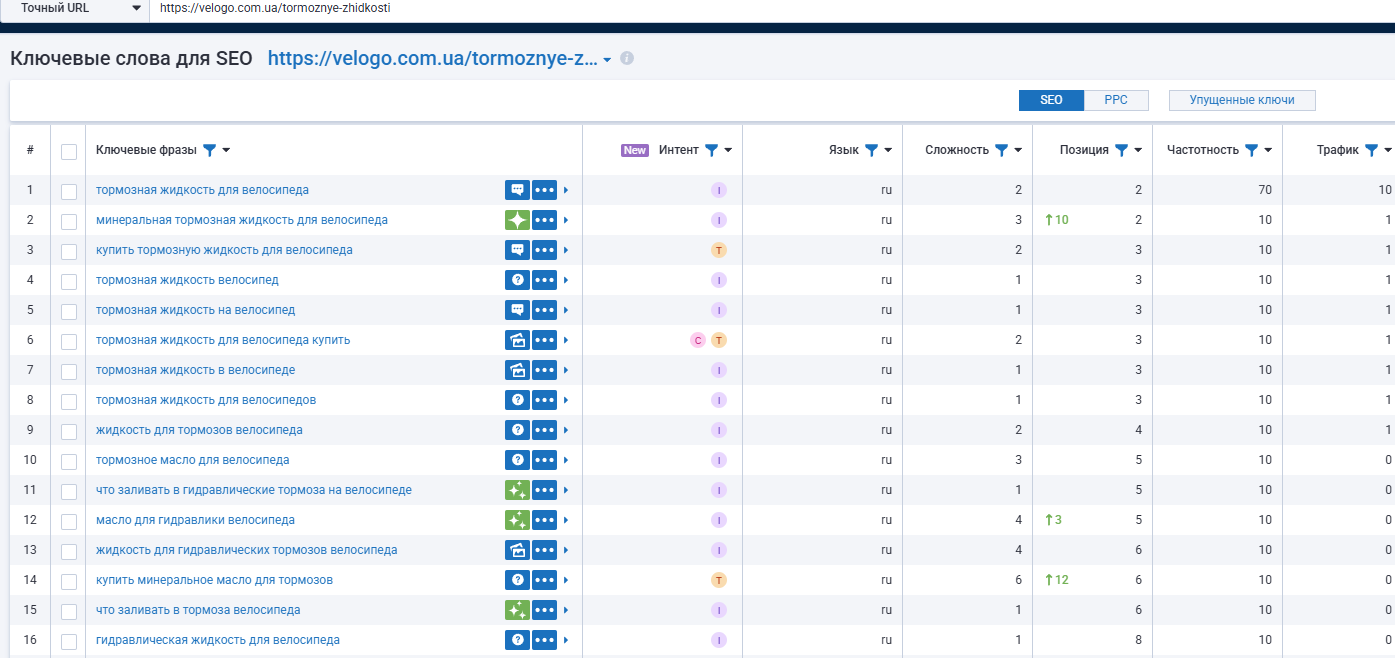Open three-dots menu for 'масло для гидравлики велосипеда'
The height and width of the screenshot is (658, 1395).
point(544,520)
